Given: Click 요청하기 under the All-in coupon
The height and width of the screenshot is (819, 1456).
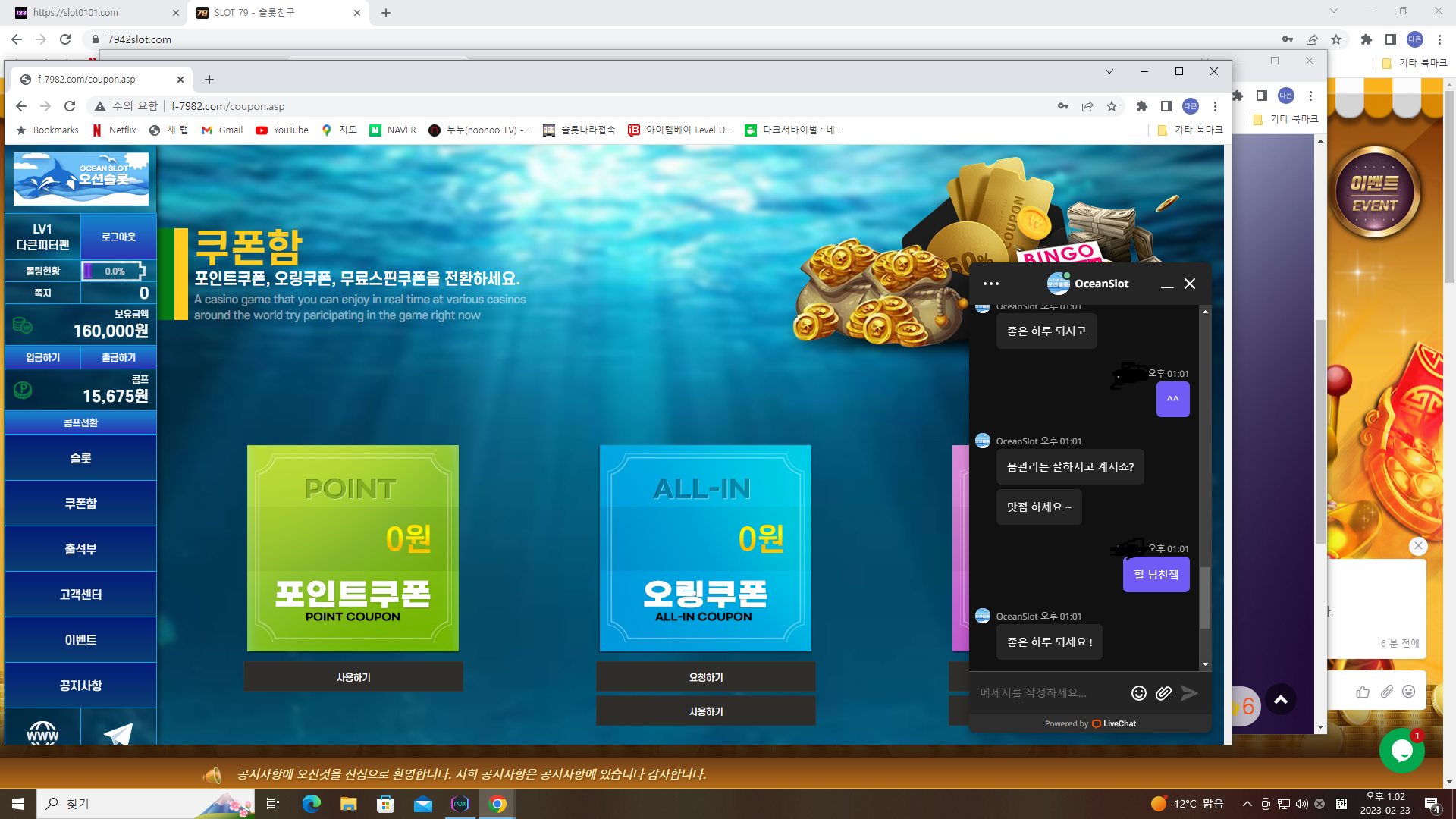Looking at the screenshot, I should point(706,677).
